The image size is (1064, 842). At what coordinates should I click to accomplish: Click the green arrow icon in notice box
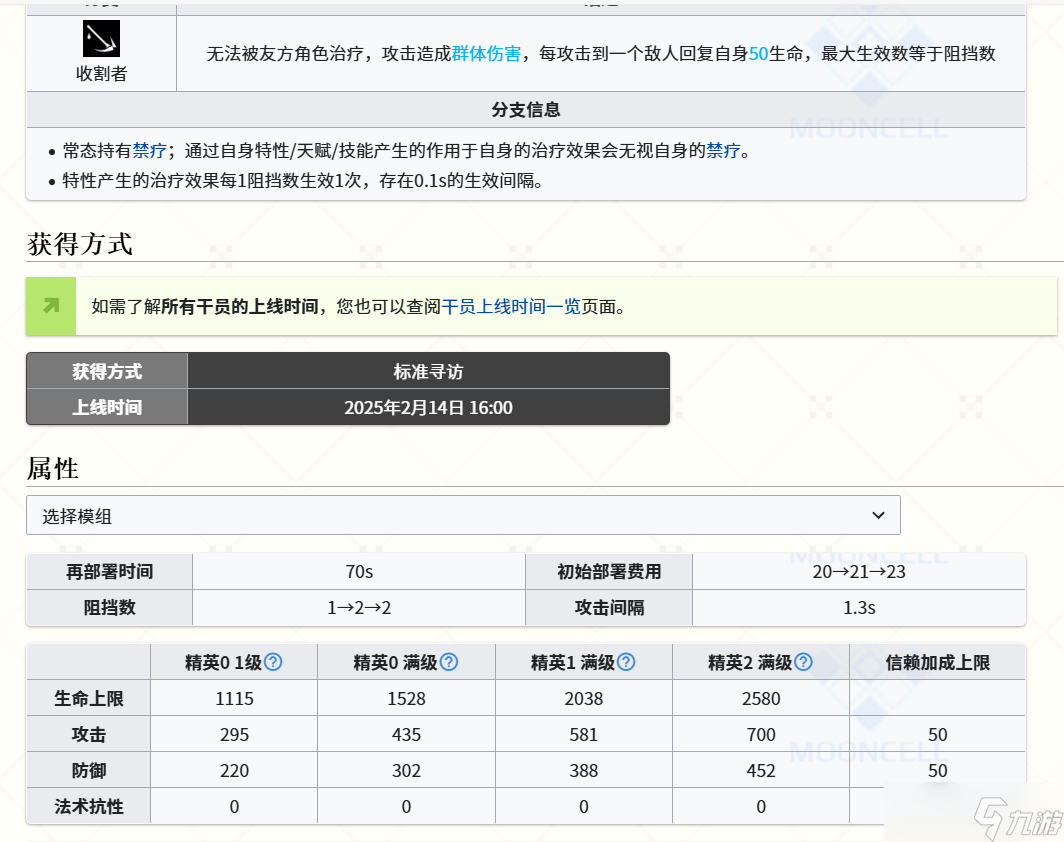coord(51,306)
